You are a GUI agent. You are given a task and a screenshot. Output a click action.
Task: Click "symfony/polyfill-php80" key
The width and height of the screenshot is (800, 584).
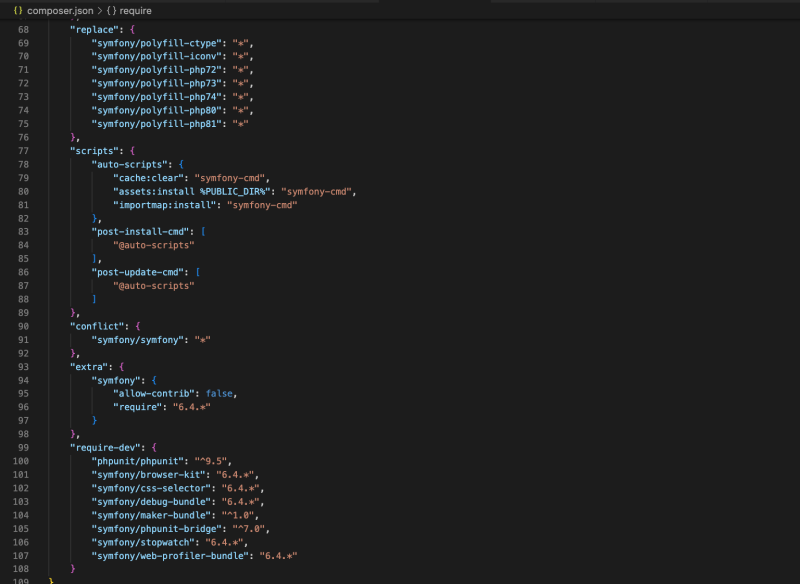coord(157,111)
